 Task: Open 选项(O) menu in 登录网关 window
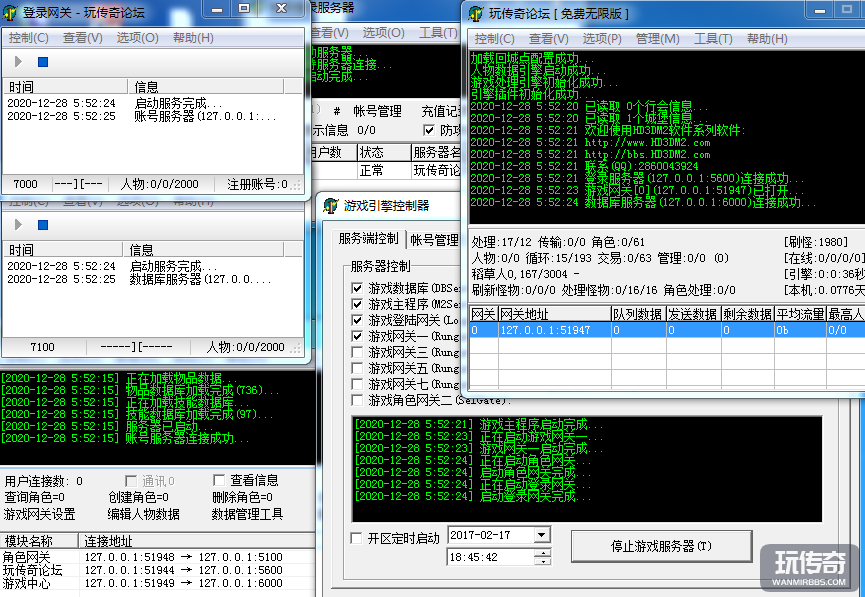pyautogui.click(x=137, y=38)
